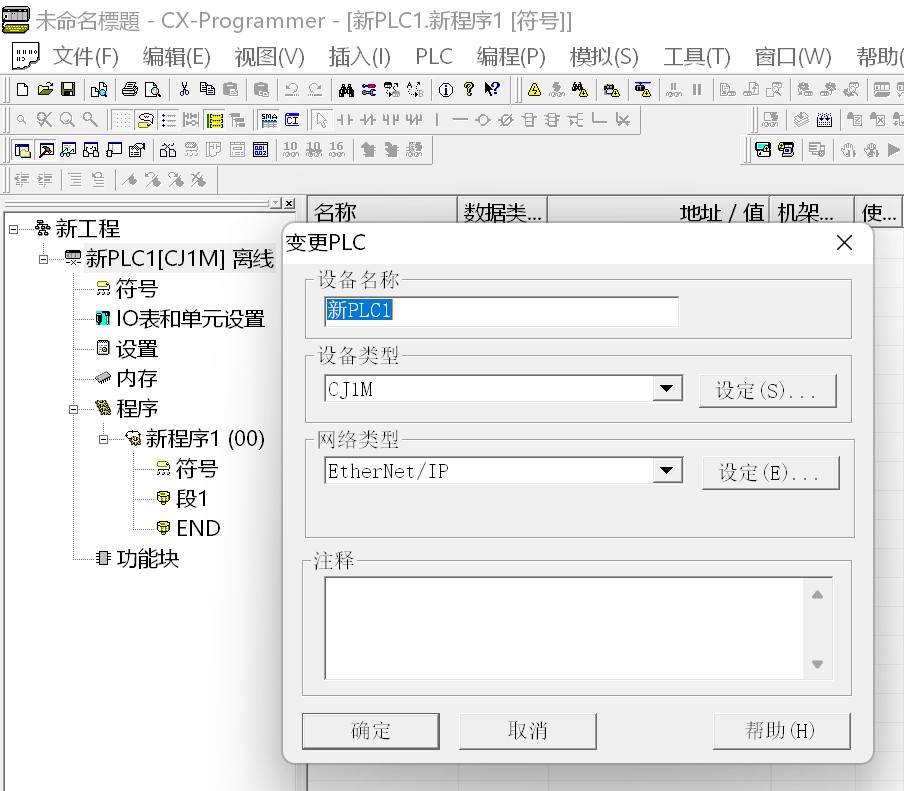Select 设置 in the project tree
The height and width of the screenshot is (791, 904).
point(137,349)
